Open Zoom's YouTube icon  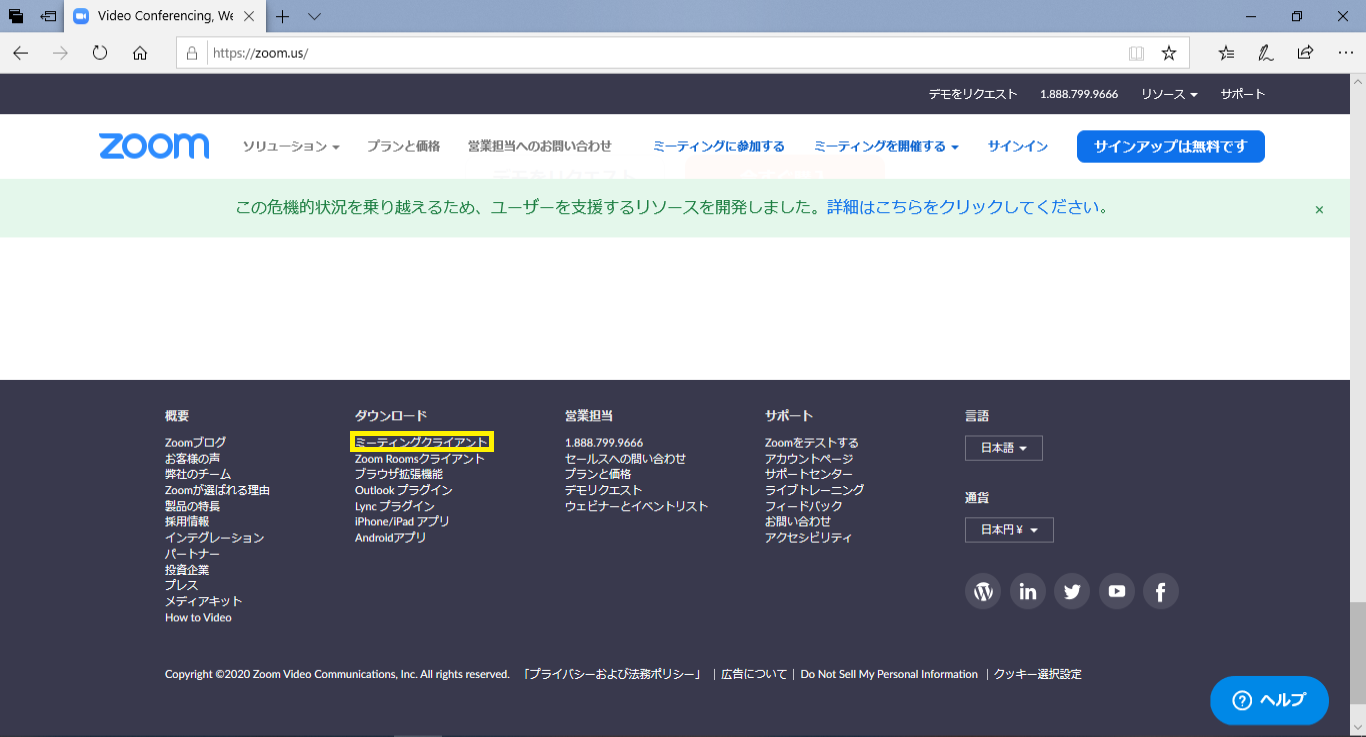click(1117, 591)
